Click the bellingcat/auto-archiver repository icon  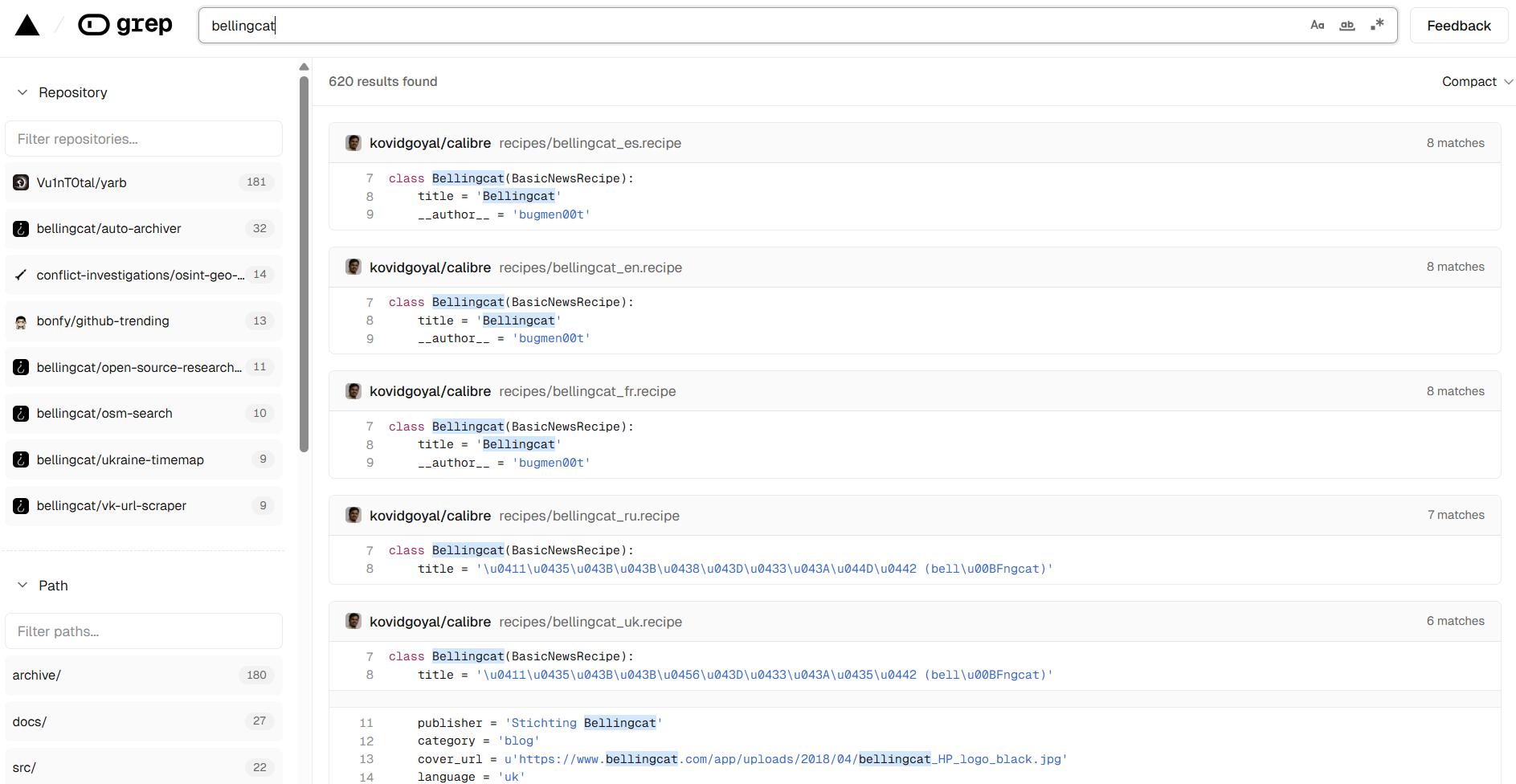click(x=21, y=229)
